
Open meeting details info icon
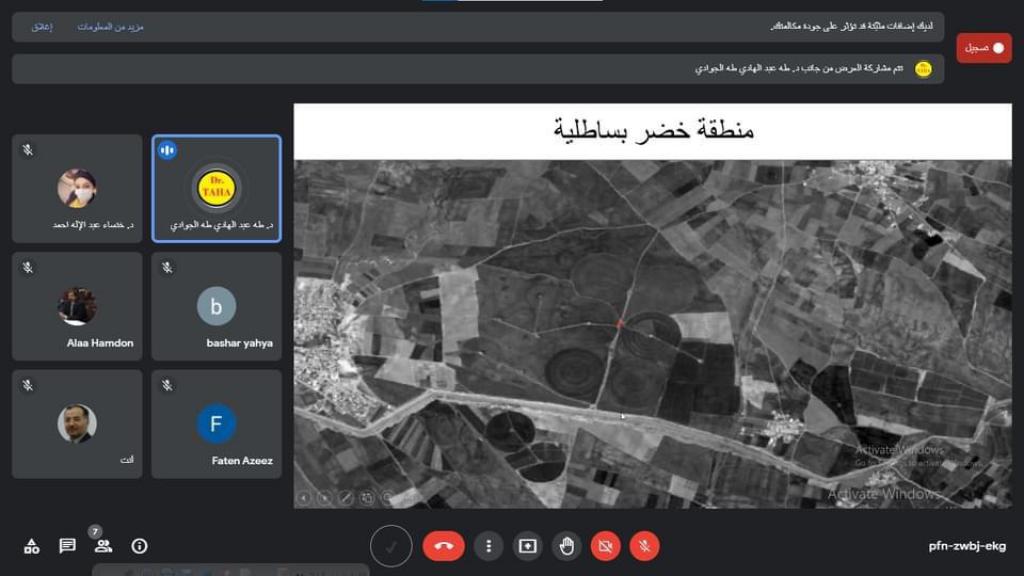(140, 546)
